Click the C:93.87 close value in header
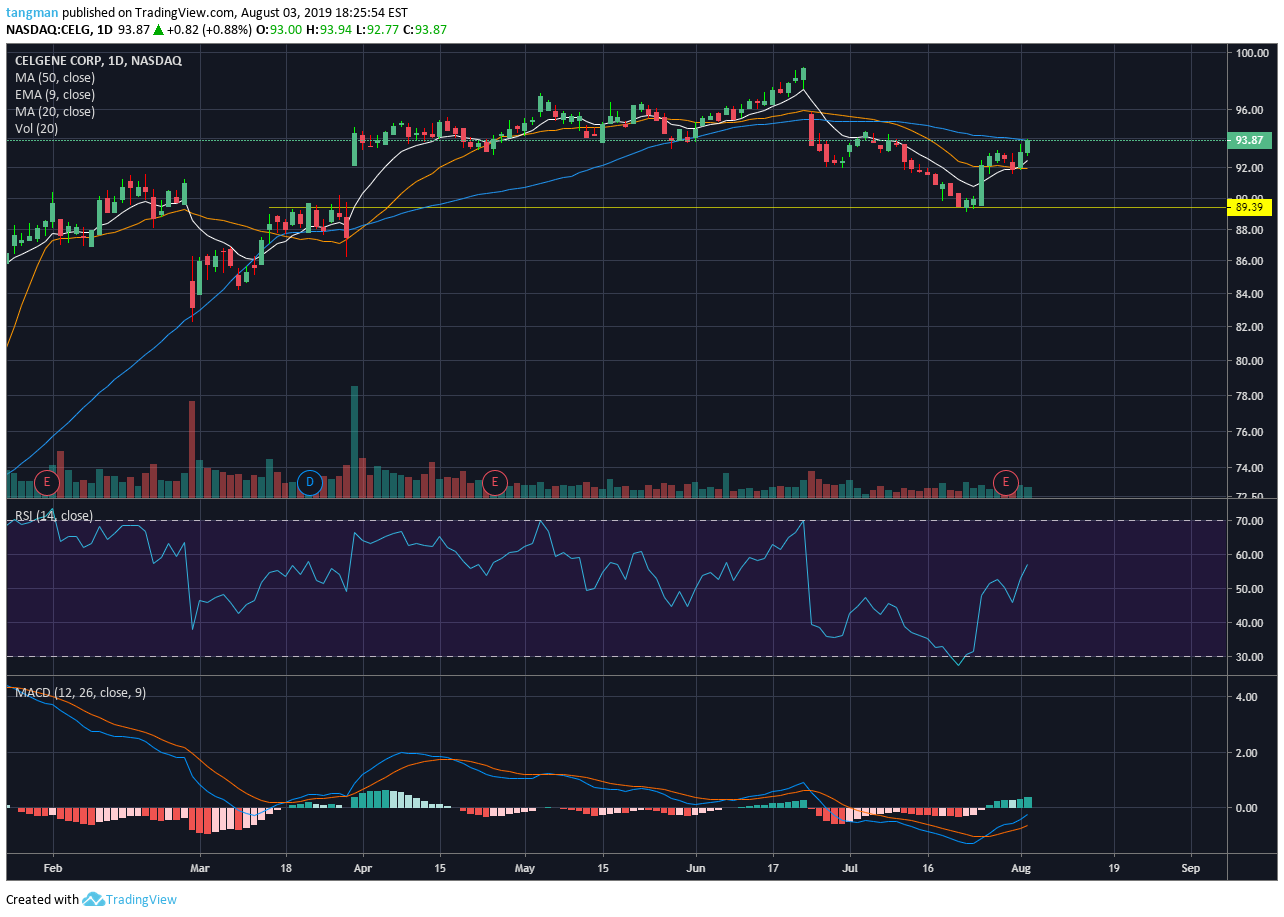 coord(425,30)
